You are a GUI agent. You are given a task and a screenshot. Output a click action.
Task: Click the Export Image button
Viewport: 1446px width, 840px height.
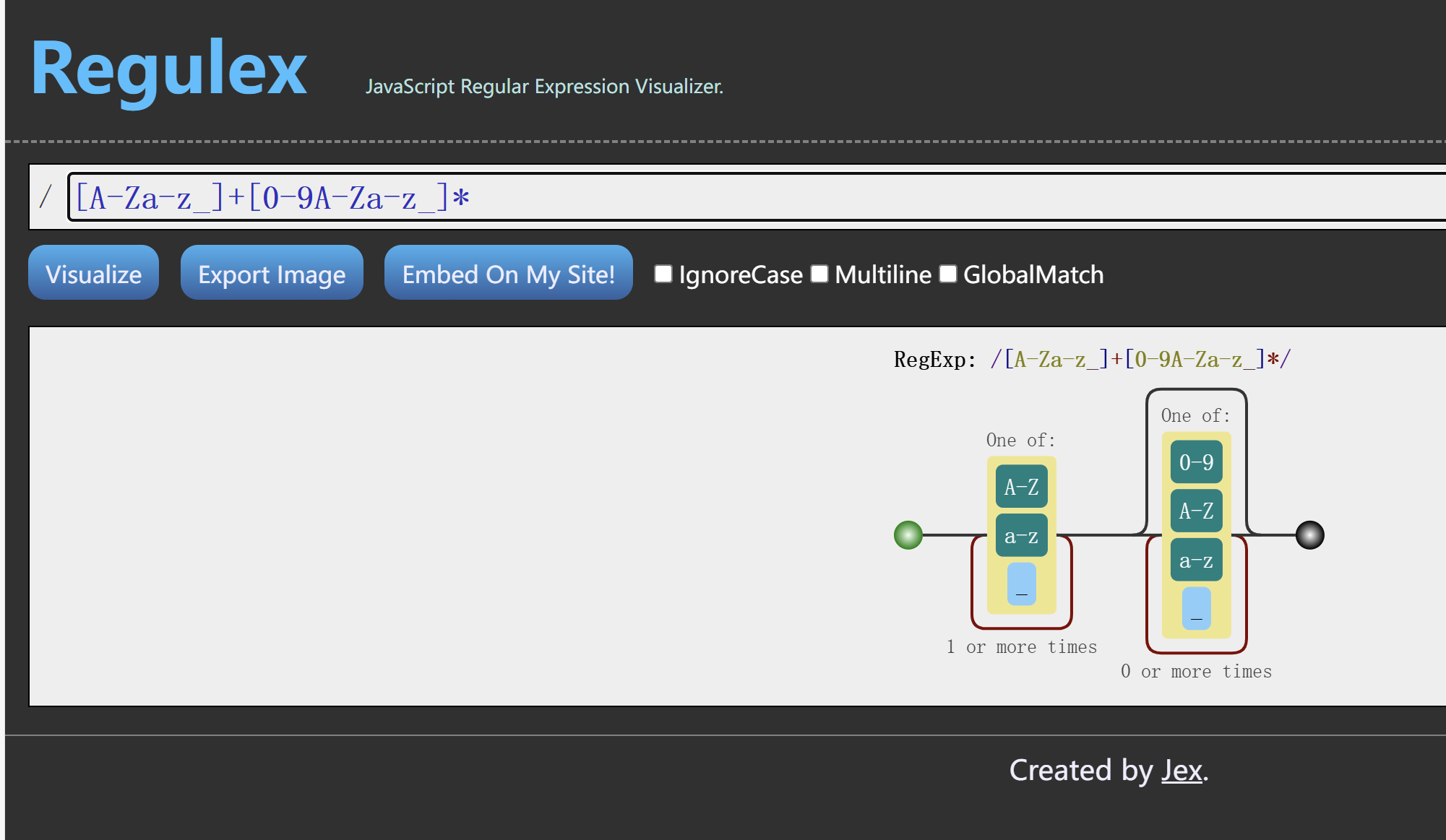(x=272, y=273)
